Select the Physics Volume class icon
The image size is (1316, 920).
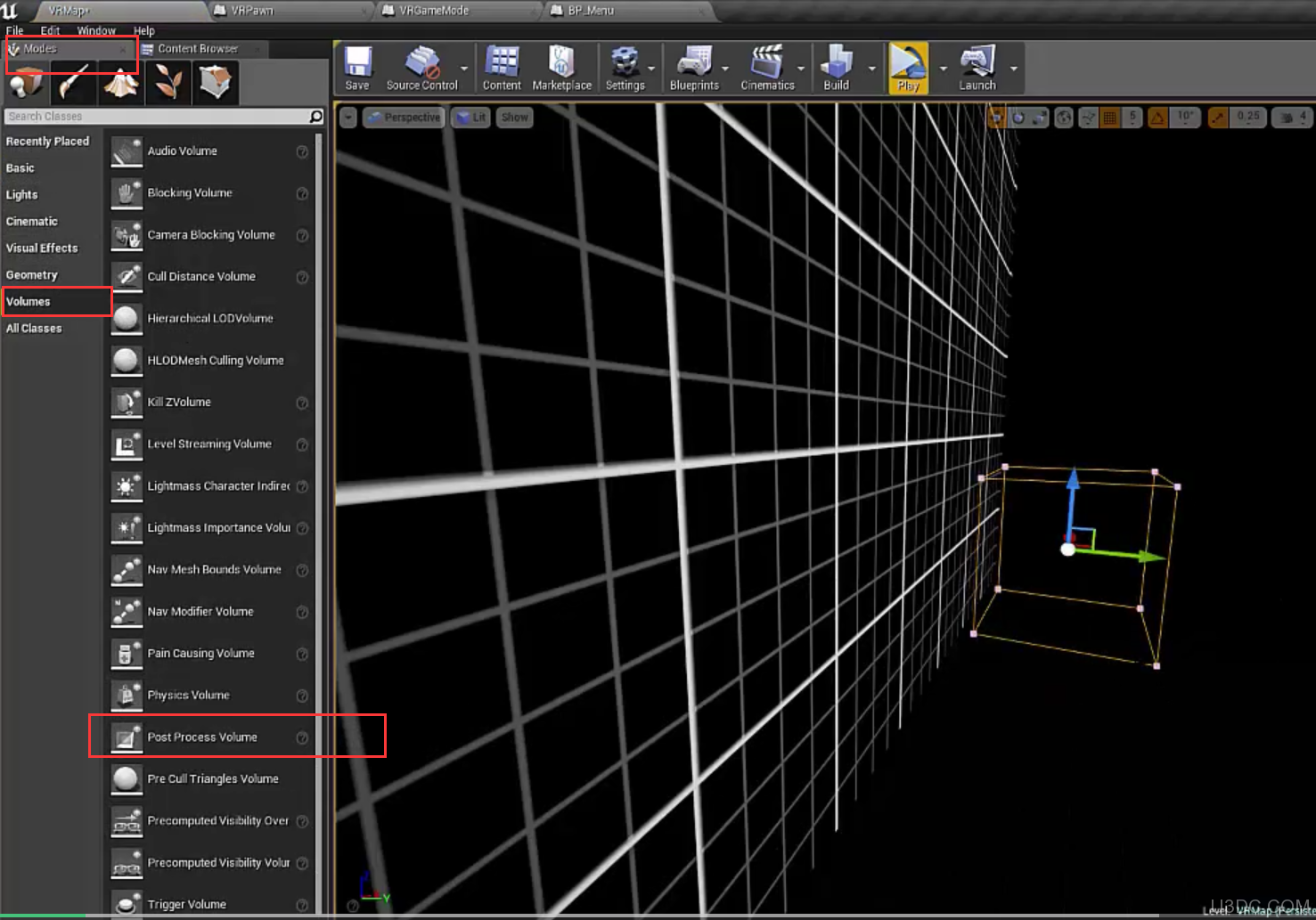[127, 696]
